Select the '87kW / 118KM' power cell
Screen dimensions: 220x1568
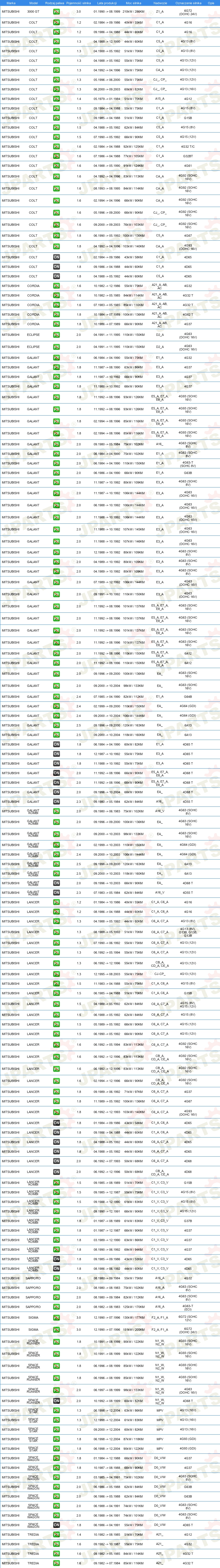[x=133, y=1439]
